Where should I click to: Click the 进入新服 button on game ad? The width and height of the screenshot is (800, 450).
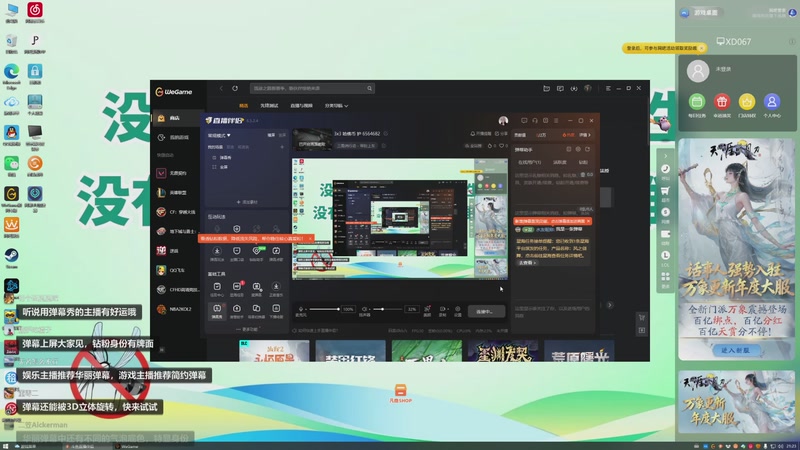[735, 351]
